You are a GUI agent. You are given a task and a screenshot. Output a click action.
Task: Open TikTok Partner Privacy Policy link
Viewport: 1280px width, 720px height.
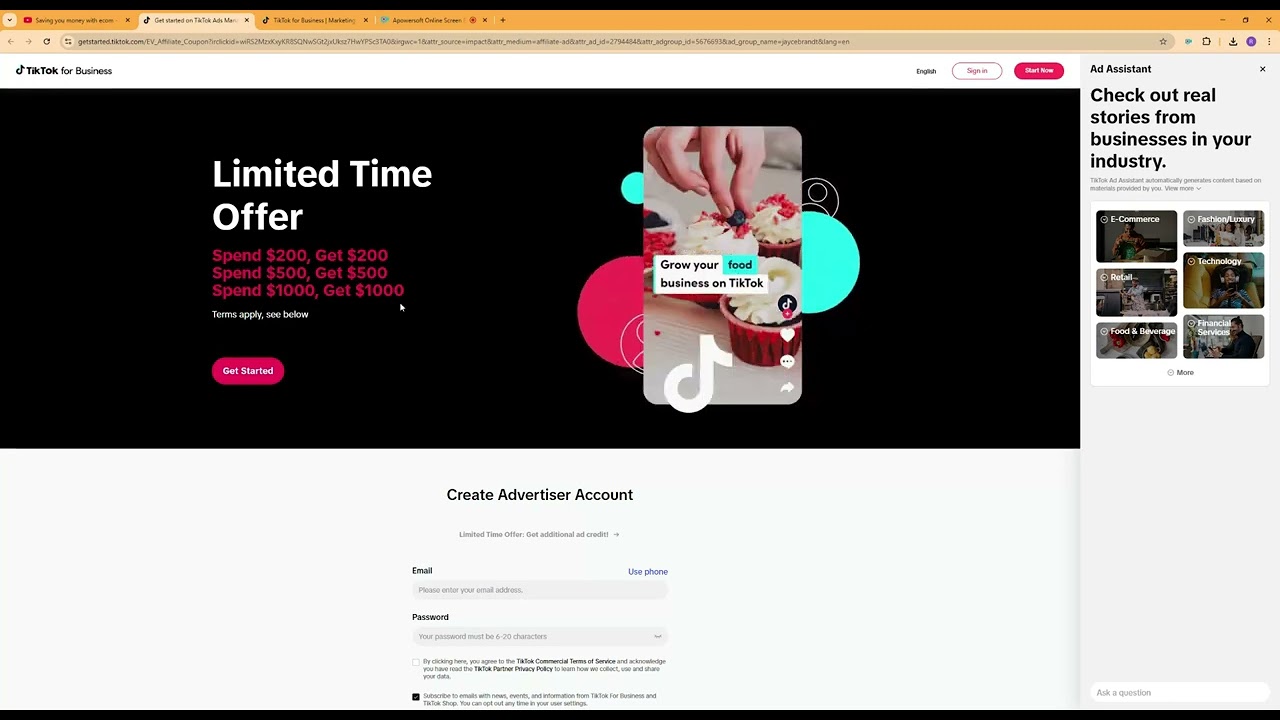513,669
